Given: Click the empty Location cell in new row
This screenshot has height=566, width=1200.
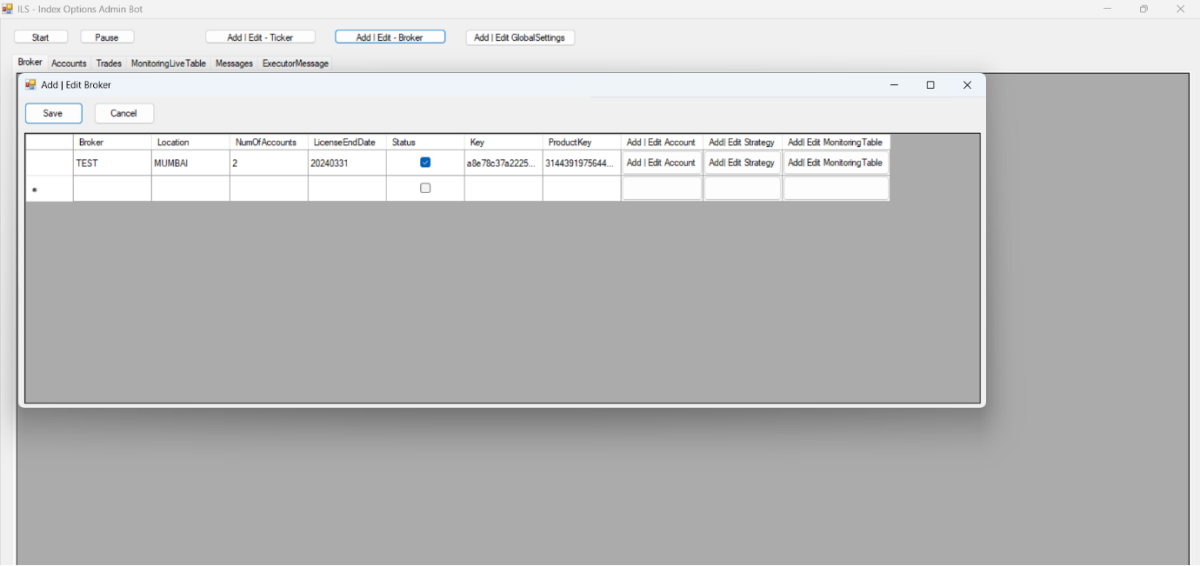Looking at the screenshot, I should [x=190, y=188].
